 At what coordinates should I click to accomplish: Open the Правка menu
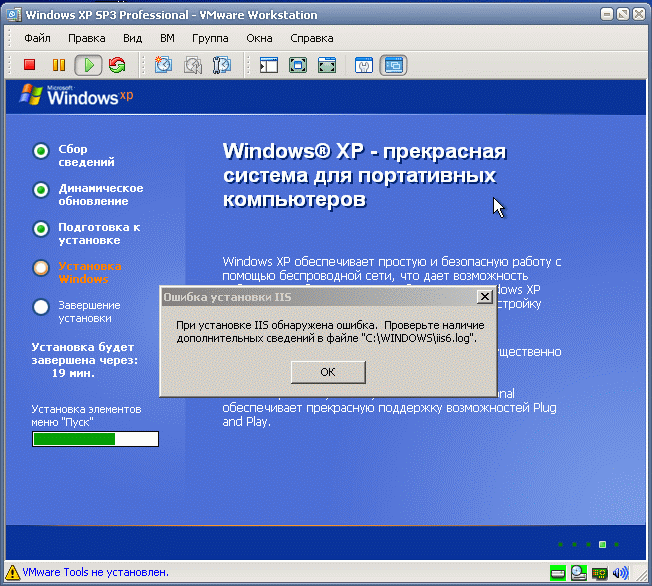point(86,38)
